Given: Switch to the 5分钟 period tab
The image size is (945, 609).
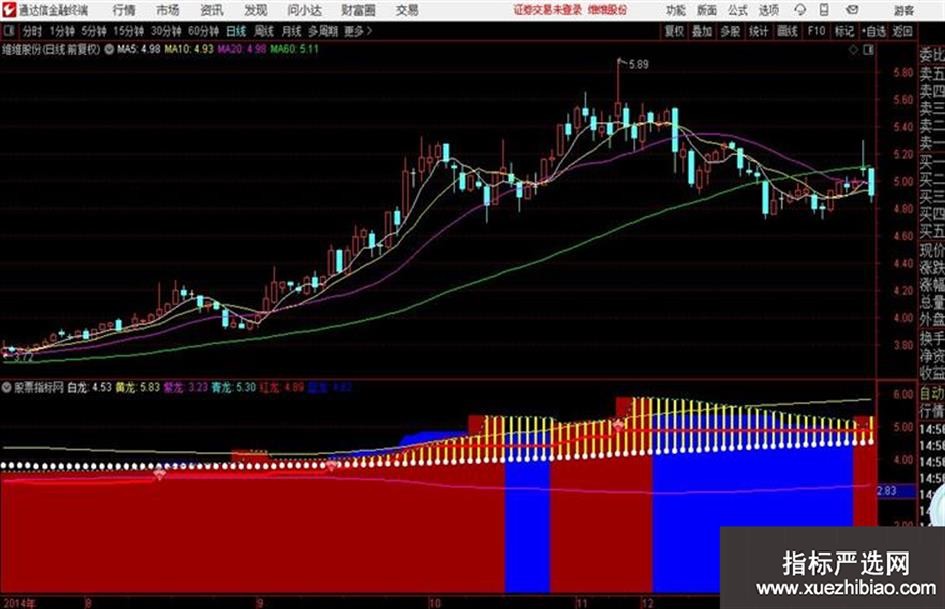Looking at the screenshot, I should (x=94, y=31).
